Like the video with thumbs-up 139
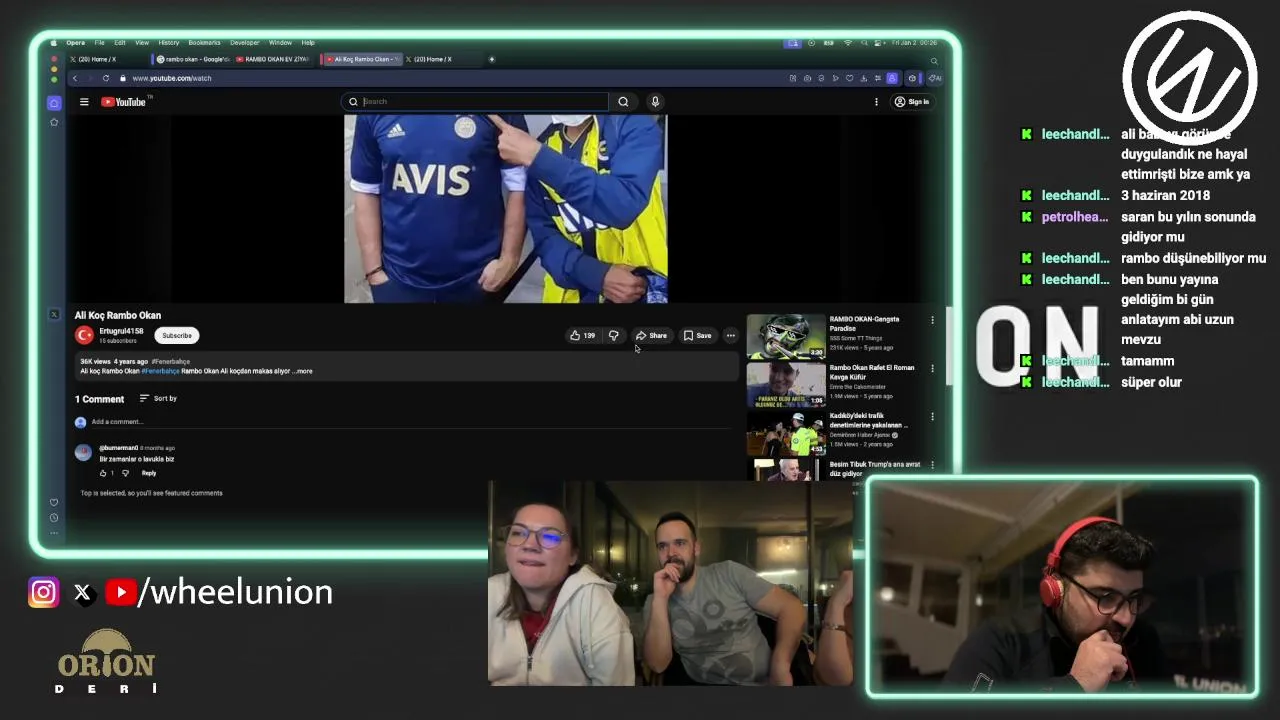1280x720 pixels. (x=583, y=336)
